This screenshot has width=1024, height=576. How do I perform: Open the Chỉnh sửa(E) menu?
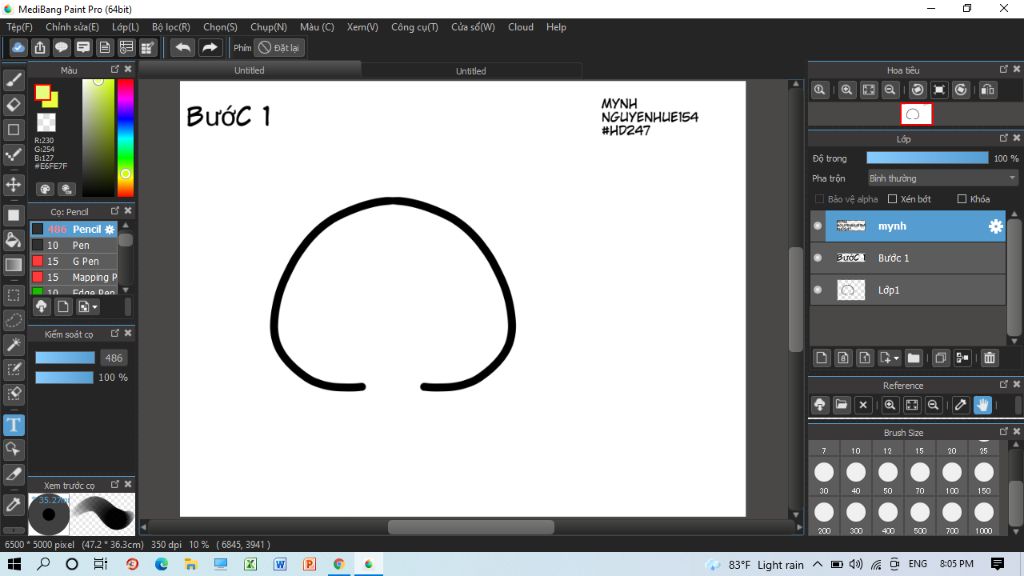point(72,27)
